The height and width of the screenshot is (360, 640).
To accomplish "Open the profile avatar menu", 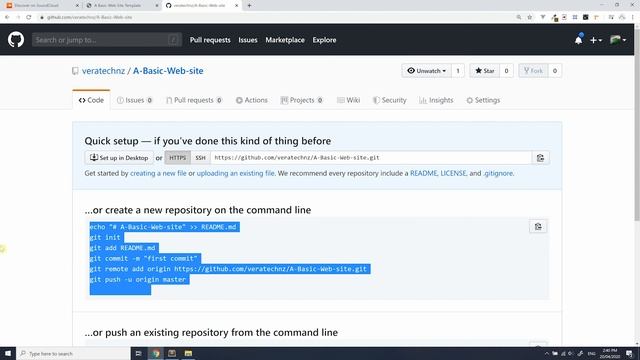I will click(618, 40).
